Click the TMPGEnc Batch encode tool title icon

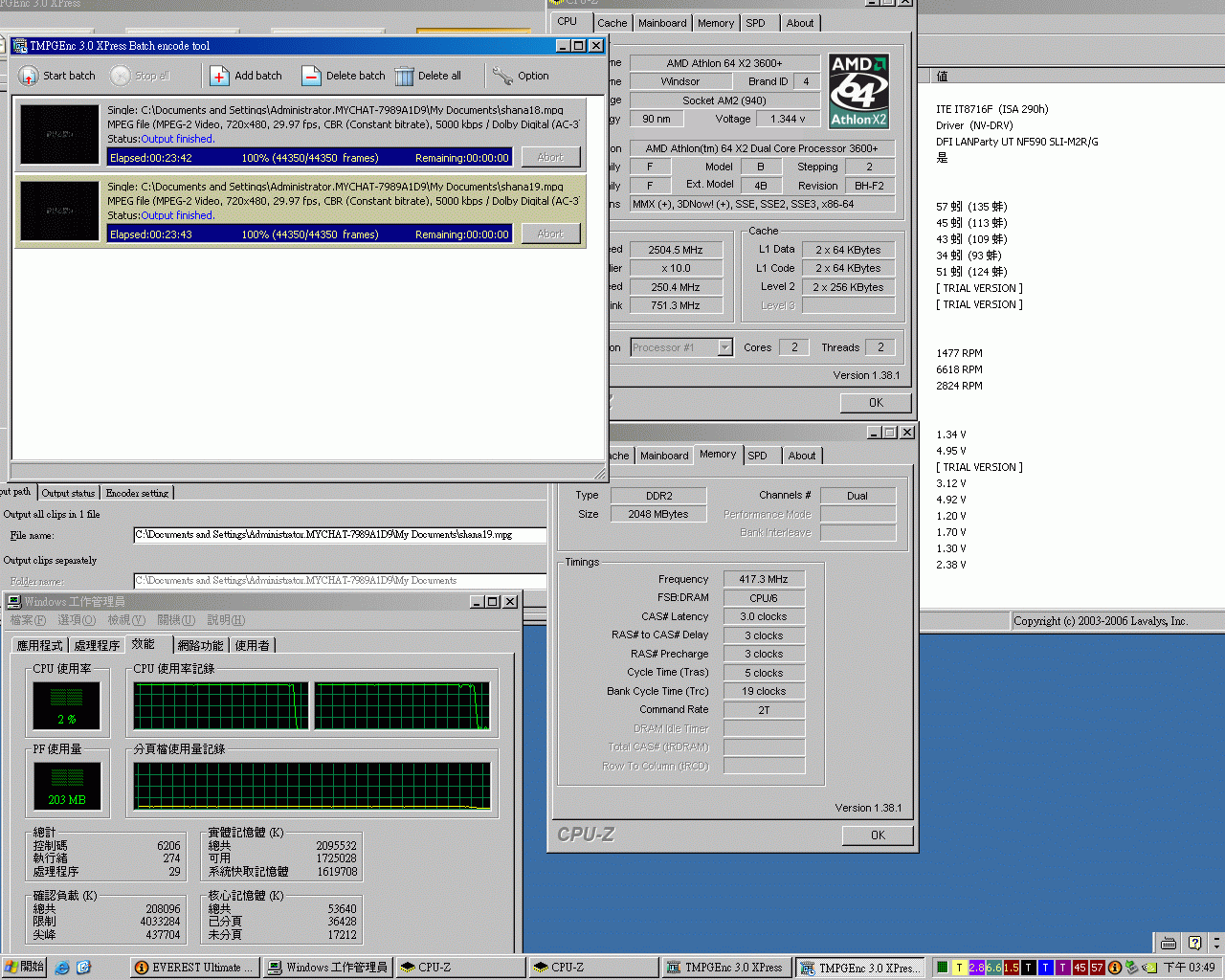(19, 46)
